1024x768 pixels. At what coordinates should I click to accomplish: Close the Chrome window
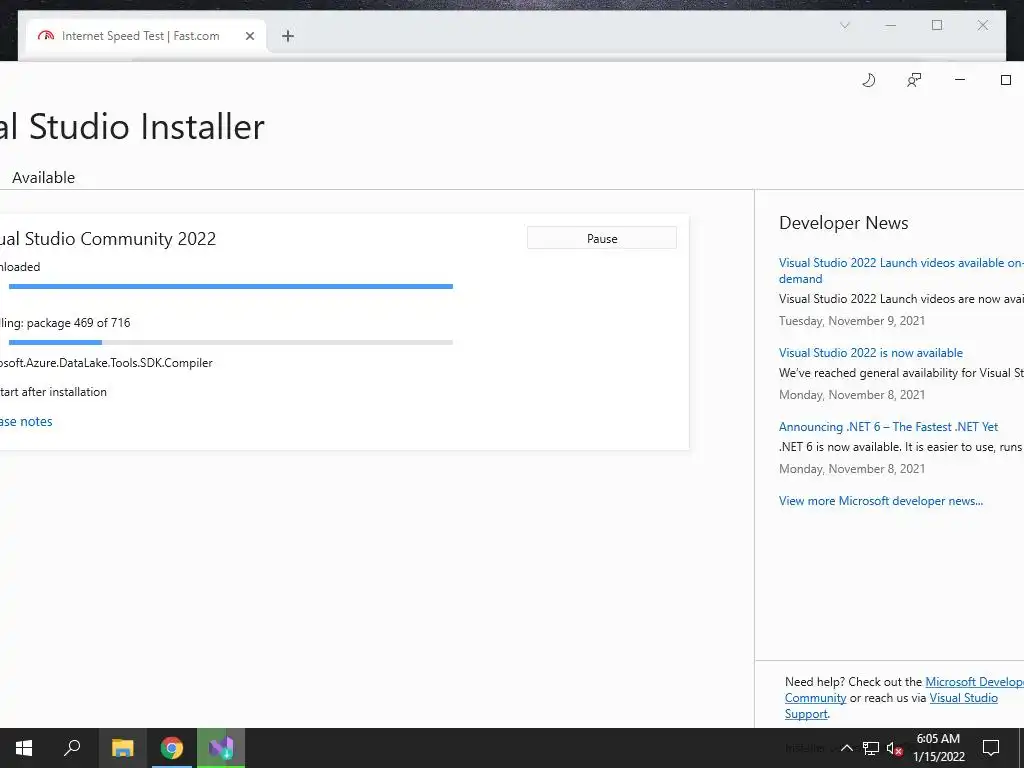[x=983, y=25]
